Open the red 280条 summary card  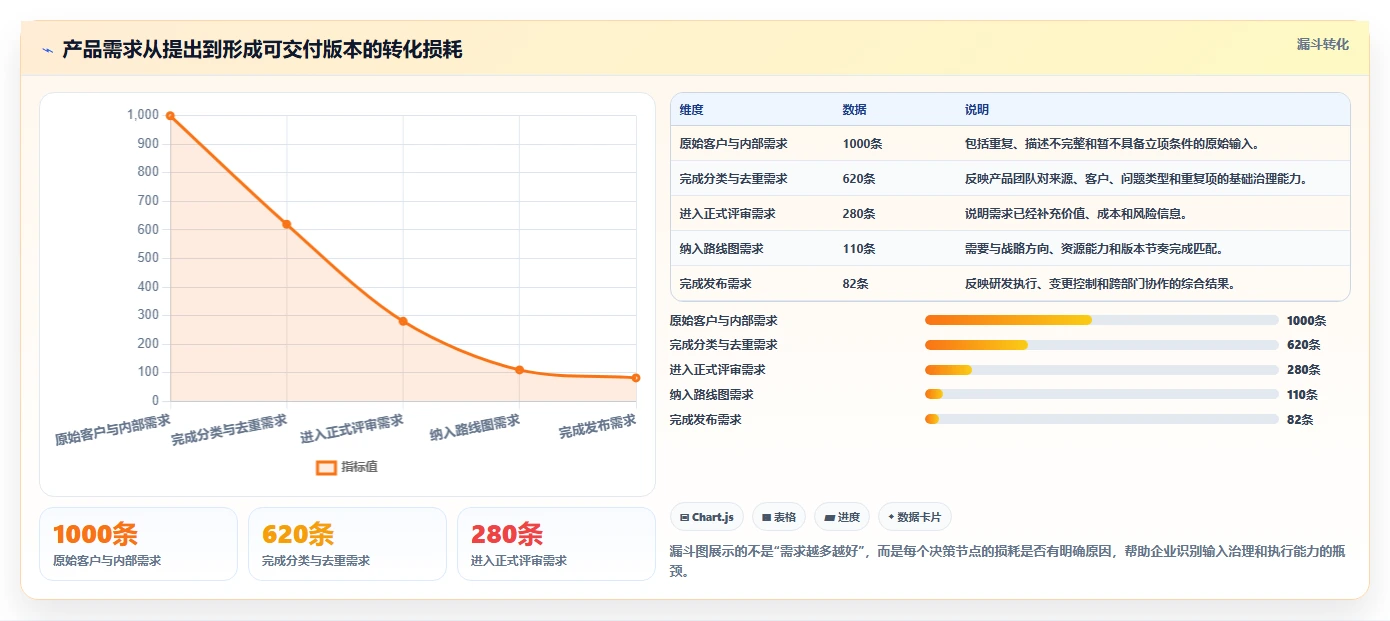(x=556, y=544)
